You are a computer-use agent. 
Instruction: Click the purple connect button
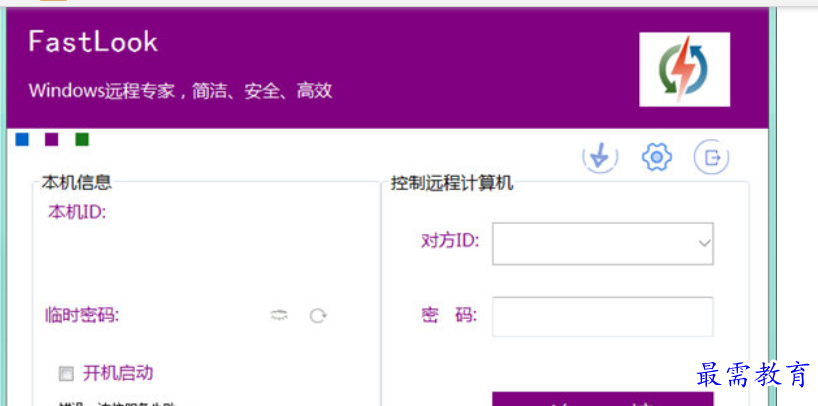tap(602, 398)
